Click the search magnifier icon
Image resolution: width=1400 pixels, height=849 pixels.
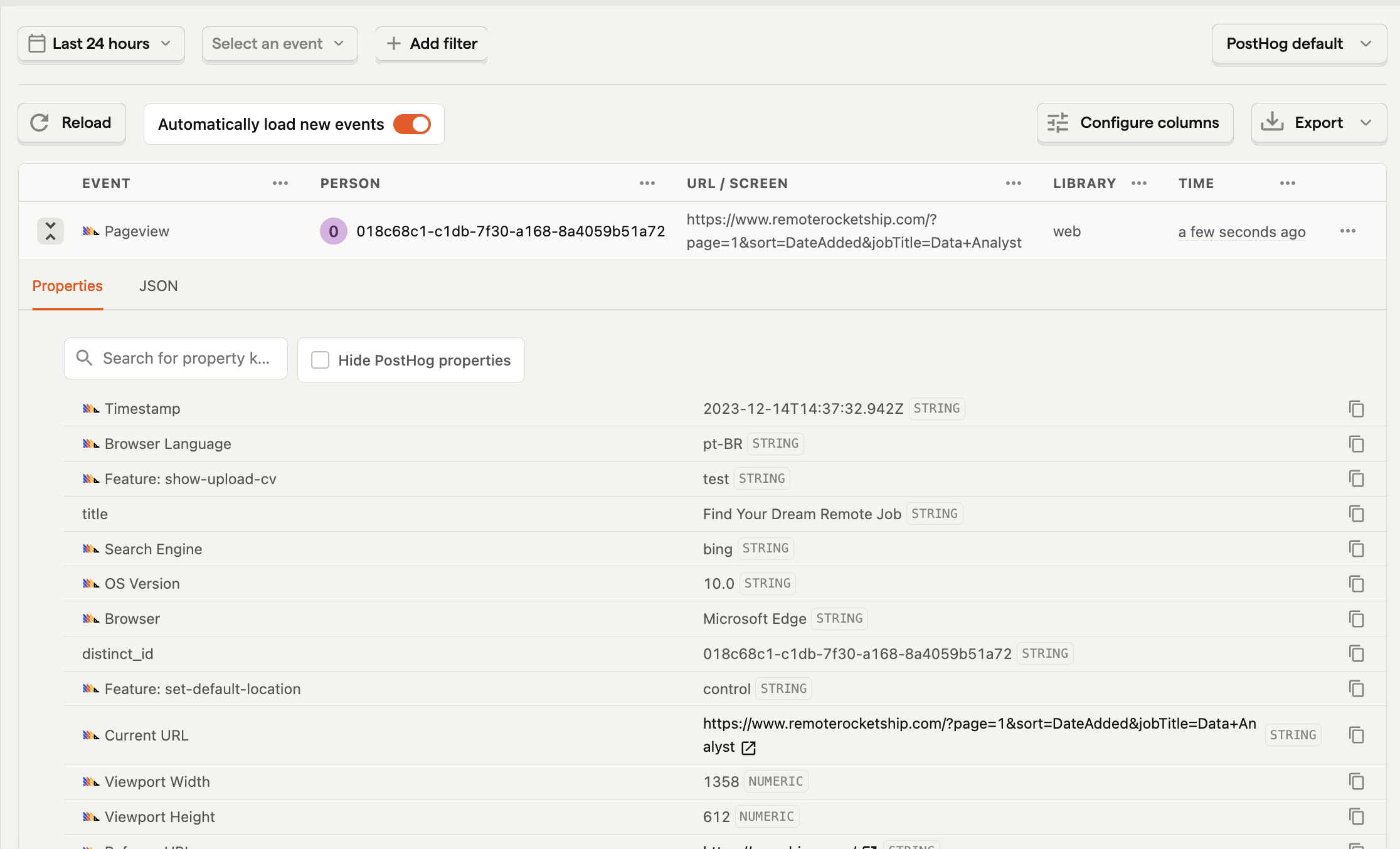[84, 358]
